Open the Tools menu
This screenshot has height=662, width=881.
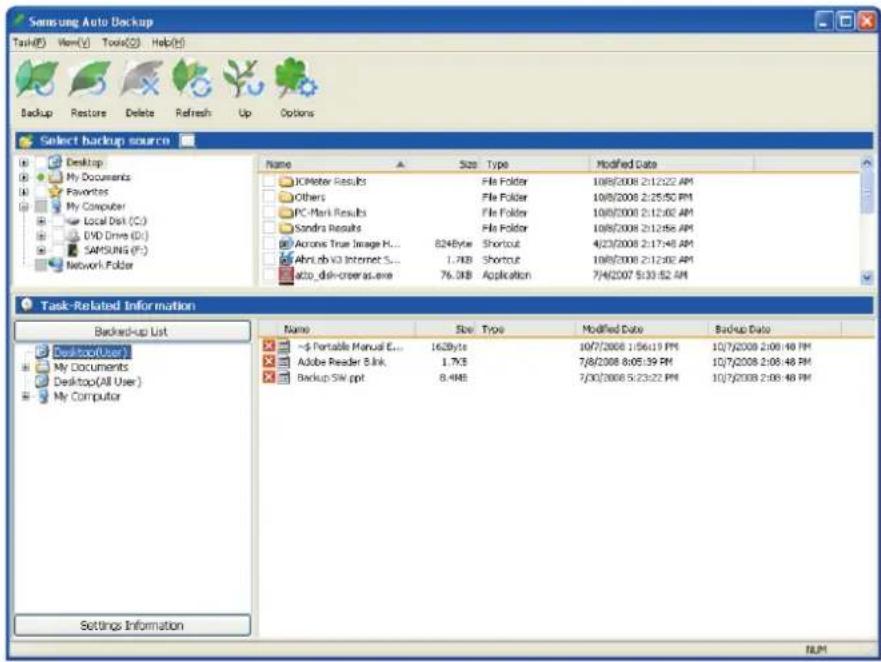(x=121, y=43)
